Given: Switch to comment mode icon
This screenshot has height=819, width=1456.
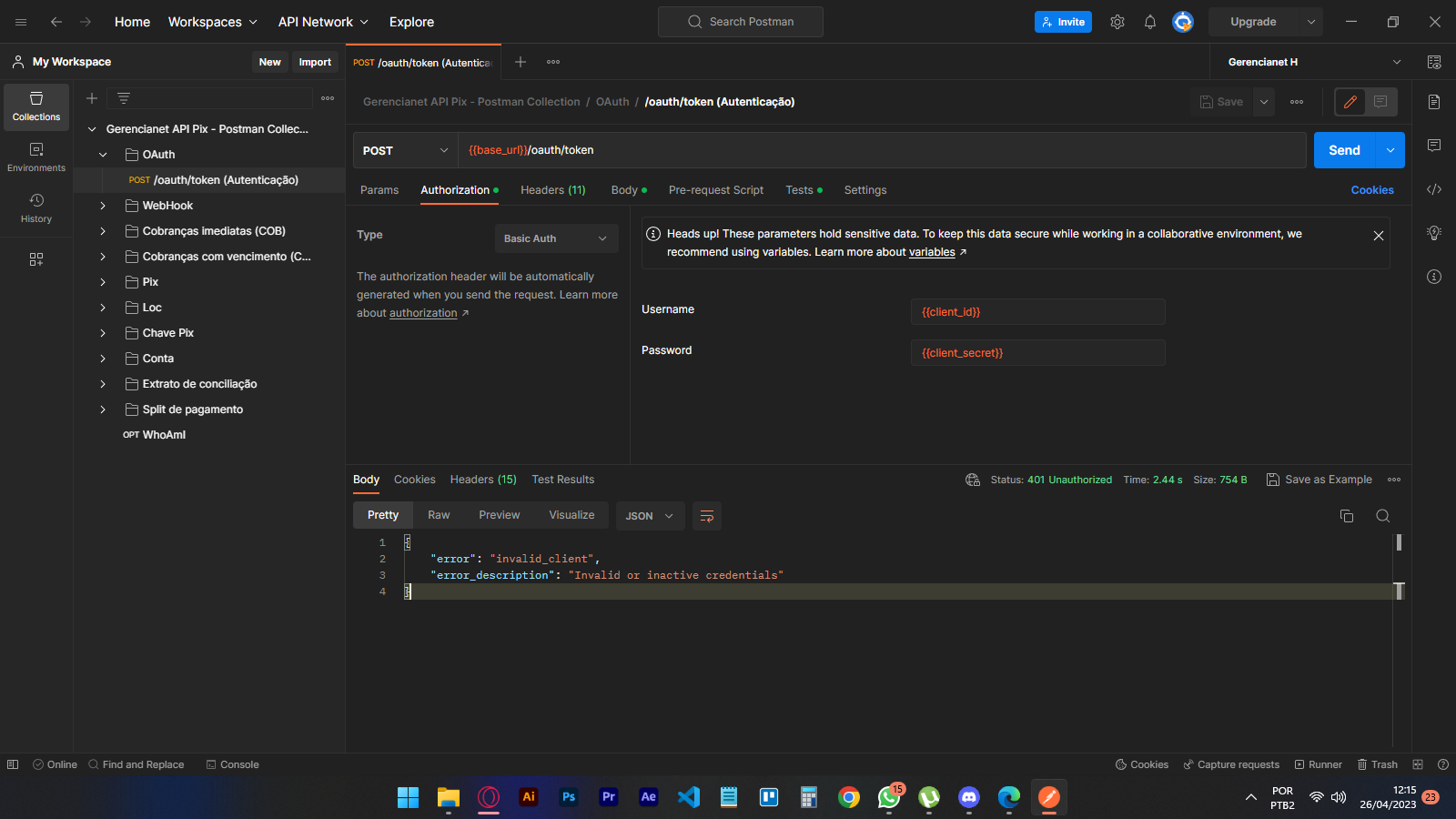Looking at the screenshot, I should 1380,102.
